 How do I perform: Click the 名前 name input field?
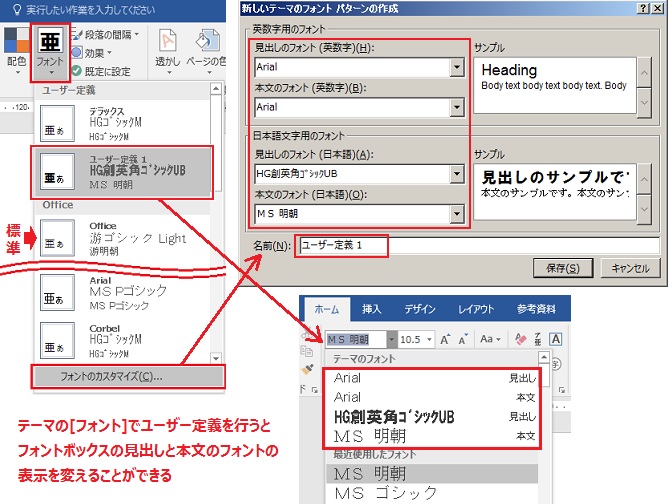(x=479, y=245)
